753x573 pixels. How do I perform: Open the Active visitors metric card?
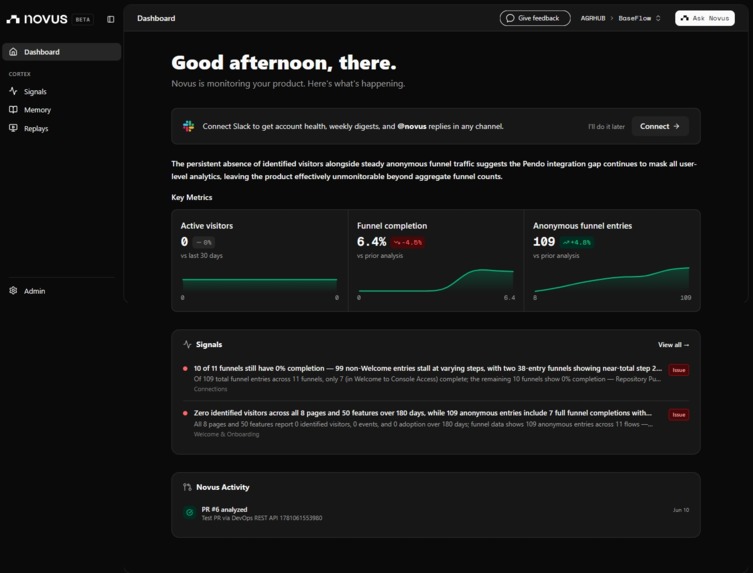point(260,261)
